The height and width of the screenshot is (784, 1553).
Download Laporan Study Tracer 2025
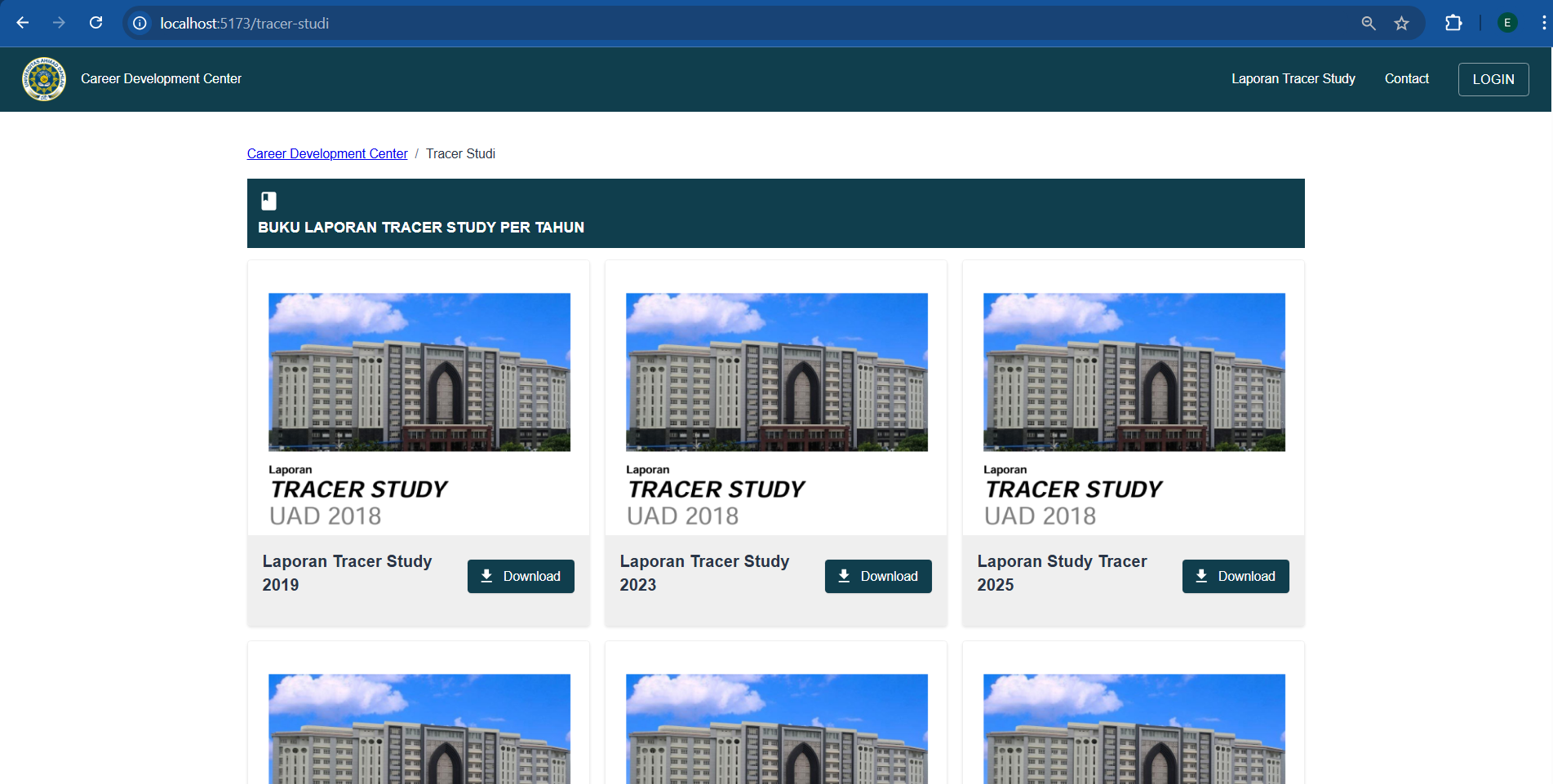1236,576
